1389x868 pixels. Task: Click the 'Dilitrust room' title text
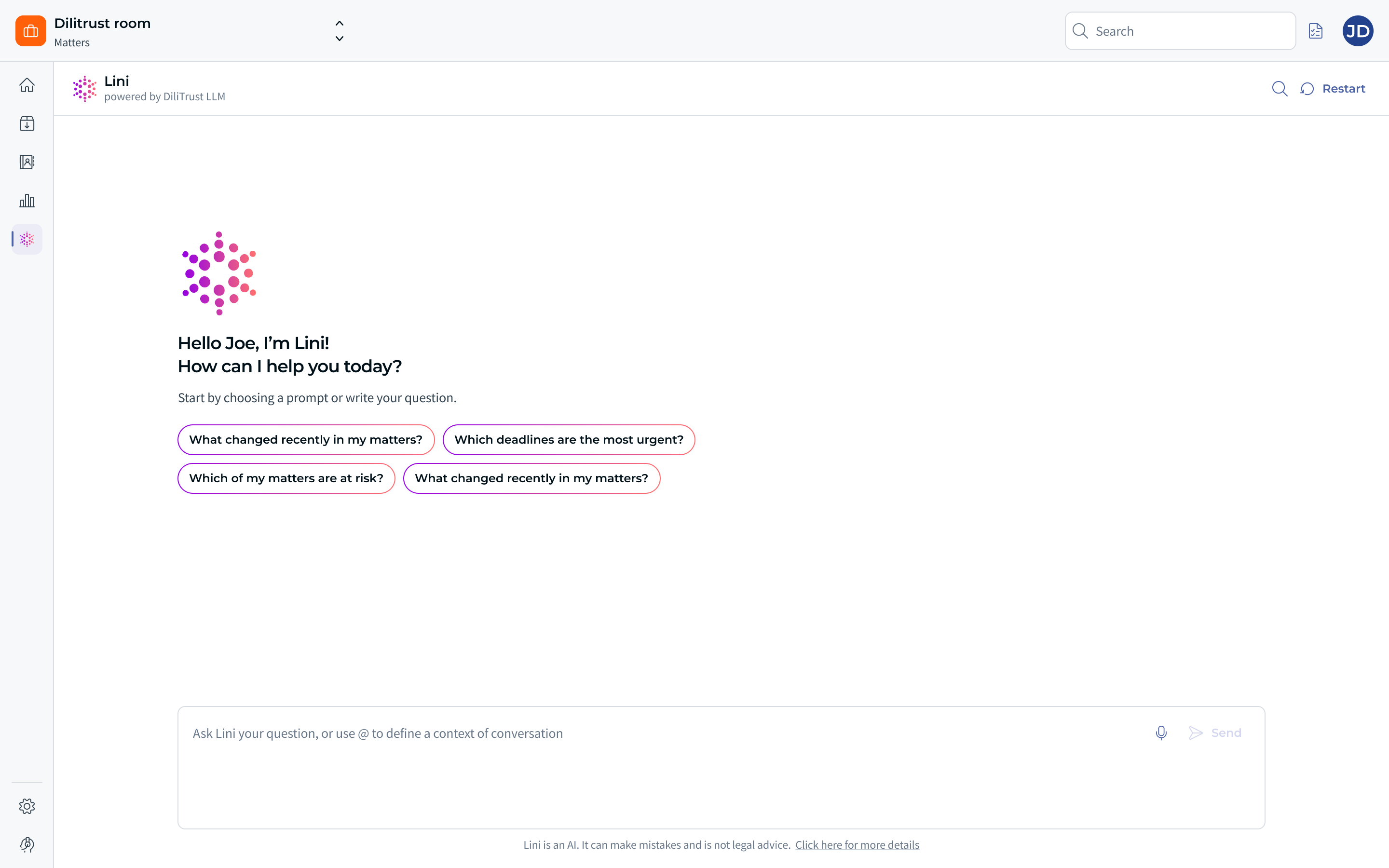point(102,24)
